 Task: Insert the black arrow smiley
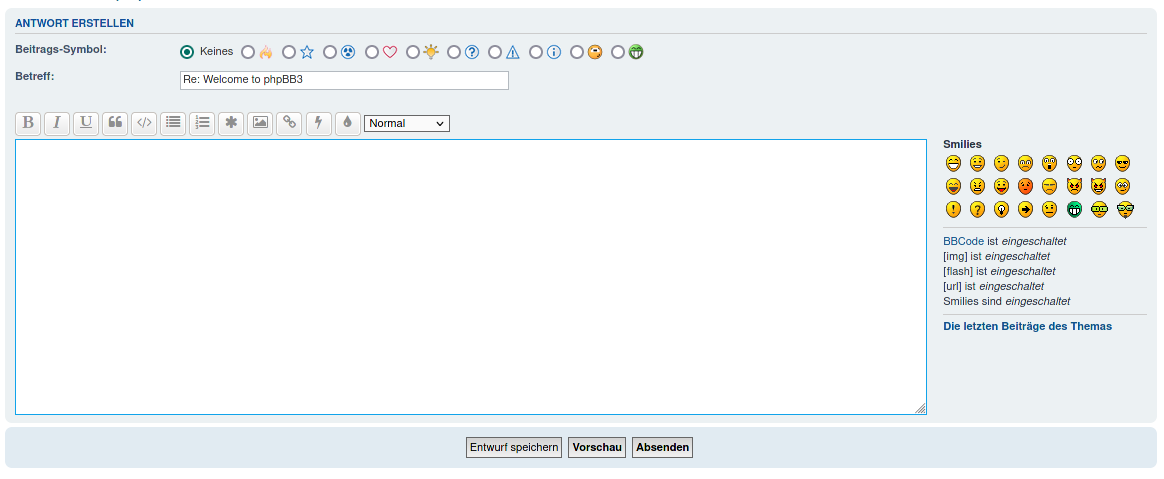click(1025, 209)
